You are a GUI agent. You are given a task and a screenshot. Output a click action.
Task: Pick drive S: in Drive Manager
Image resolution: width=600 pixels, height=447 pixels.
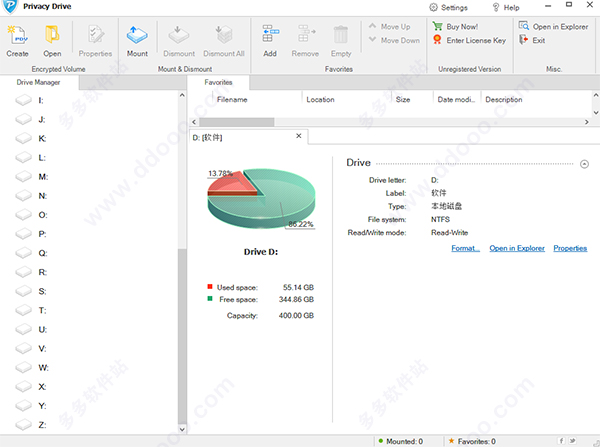[x=31, y=291]
